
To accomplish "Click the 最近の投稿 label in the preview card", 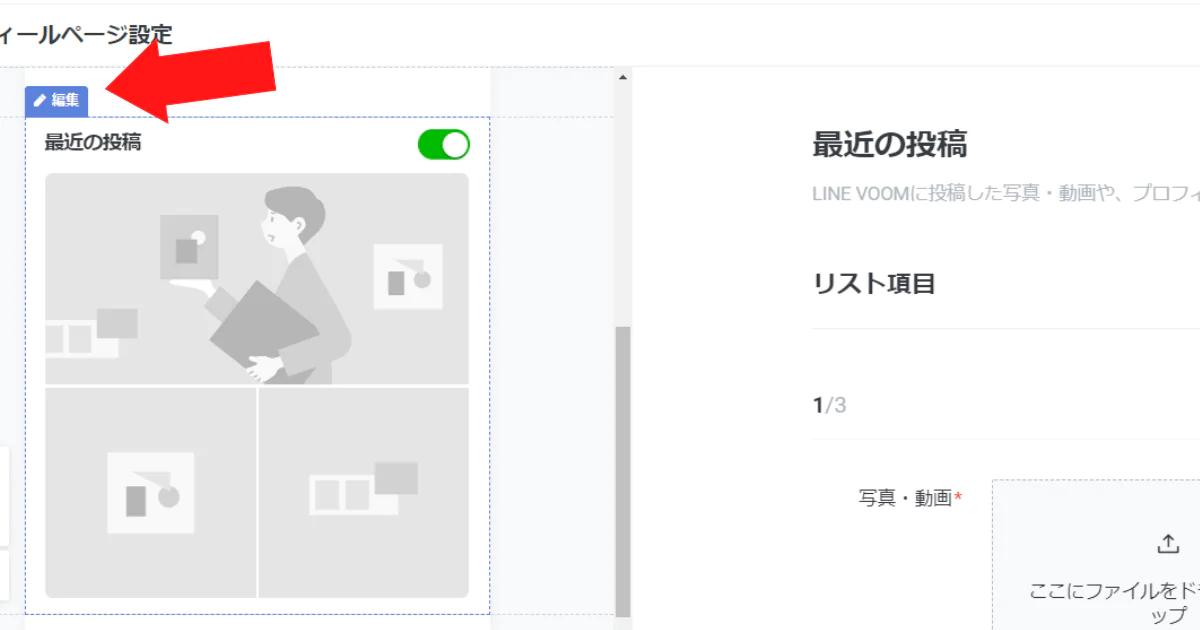I will [x=93, y=143].
